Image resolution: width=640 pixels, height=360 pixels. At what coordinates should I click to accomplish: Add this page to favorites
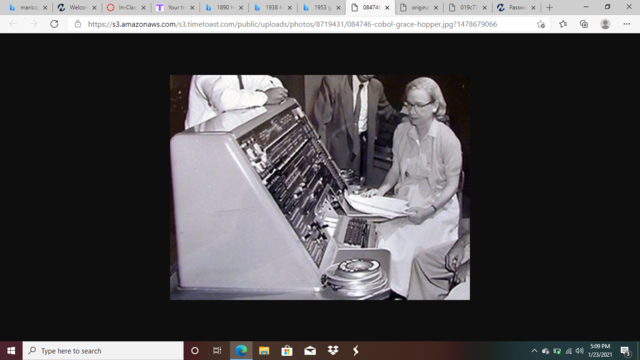541,24
